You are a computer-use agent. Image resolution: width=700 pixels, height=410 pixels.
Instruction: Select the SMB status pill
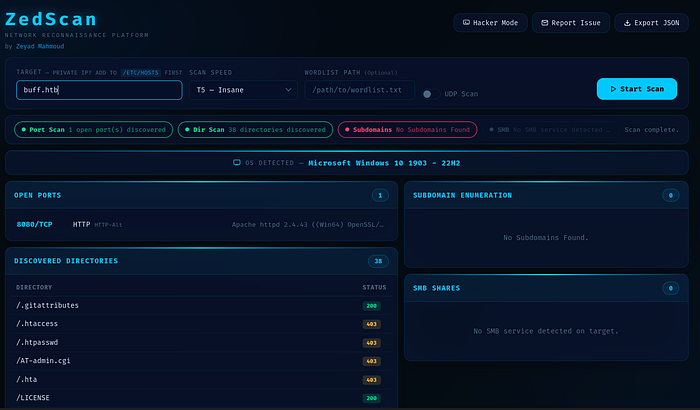point(550,130)
